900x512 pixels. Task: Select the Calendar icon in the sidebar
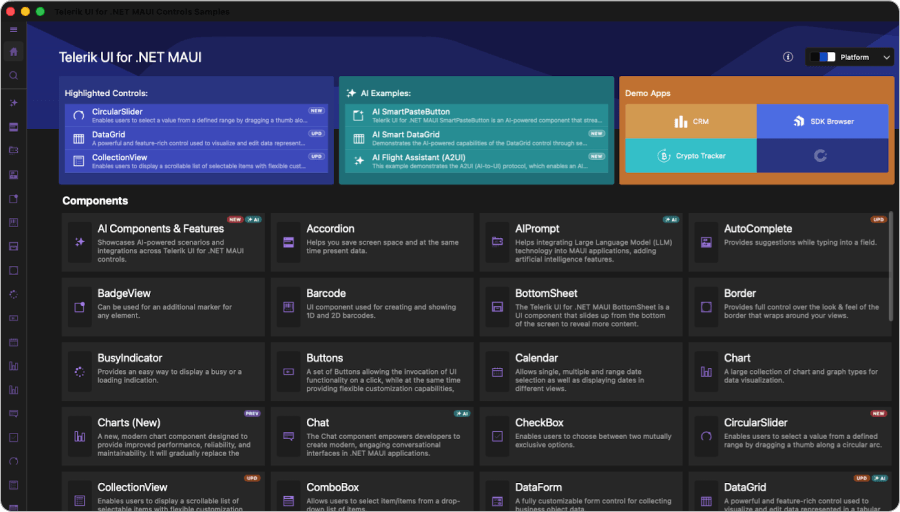(14, 342)
